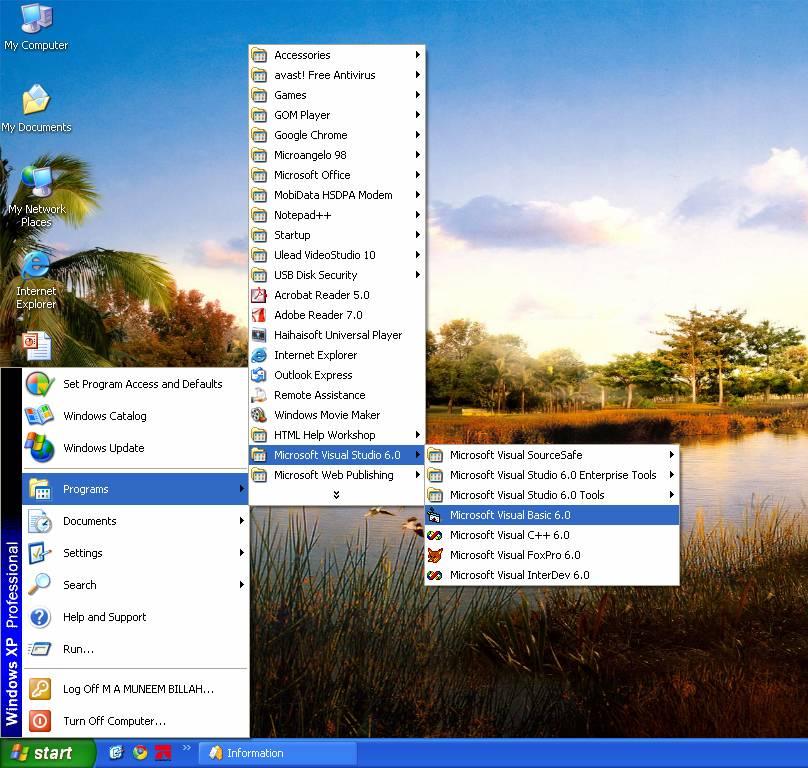Image resolution: width=808 pixels, height=768 pixels.
Task: Click Remote Assistance icon
Action: [x=259, y=395]
